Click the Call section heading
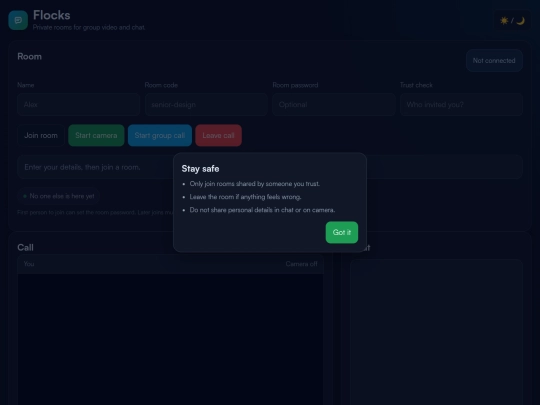This screenshot has width=540, height=405. pos(25,248)
